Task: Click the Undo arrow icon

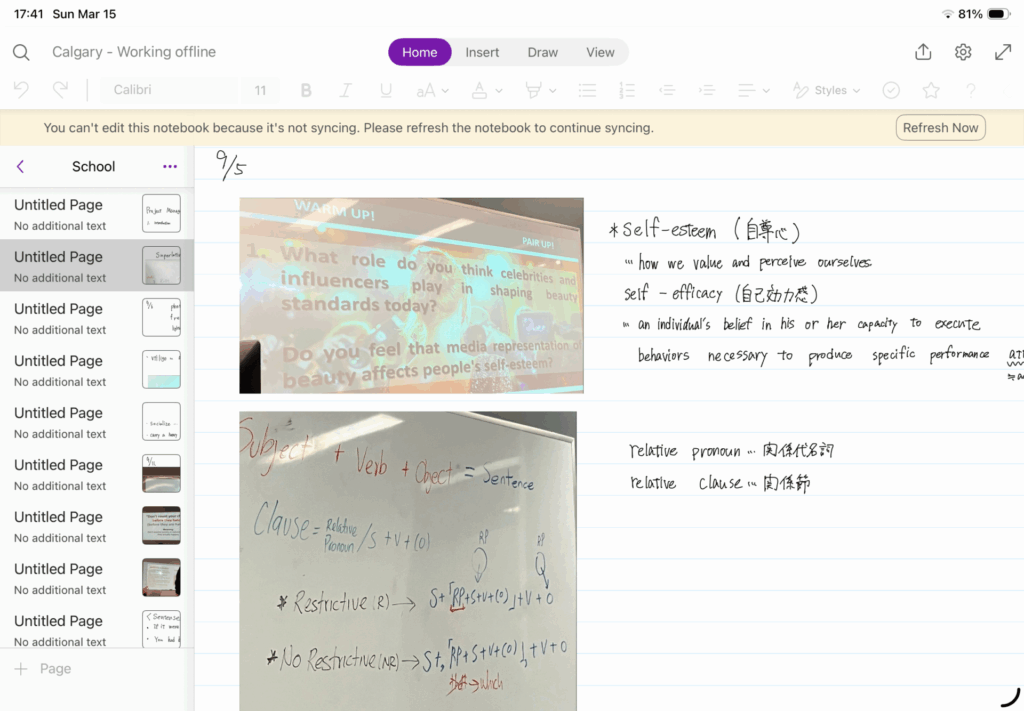Action: click(x=21, y=90)
